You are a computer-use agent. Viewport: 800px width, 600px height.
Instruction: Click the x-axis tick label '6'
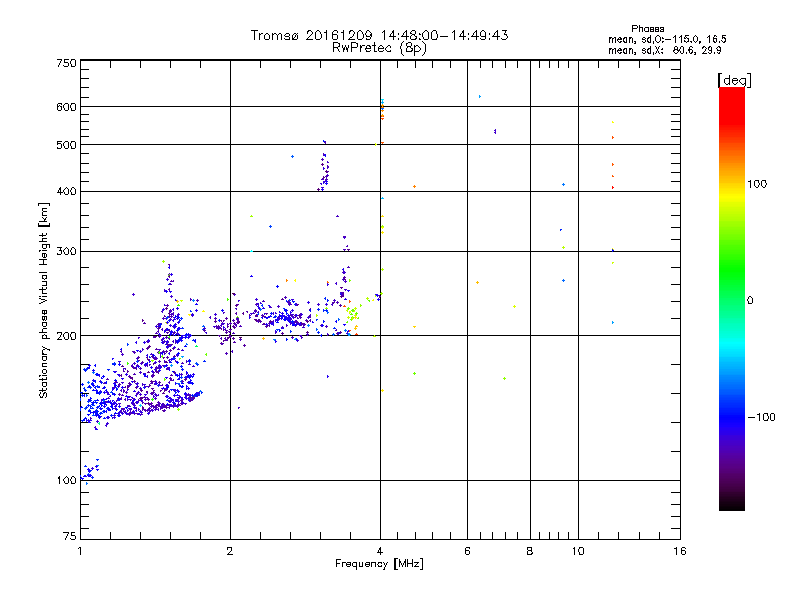(x=467, y=551)
